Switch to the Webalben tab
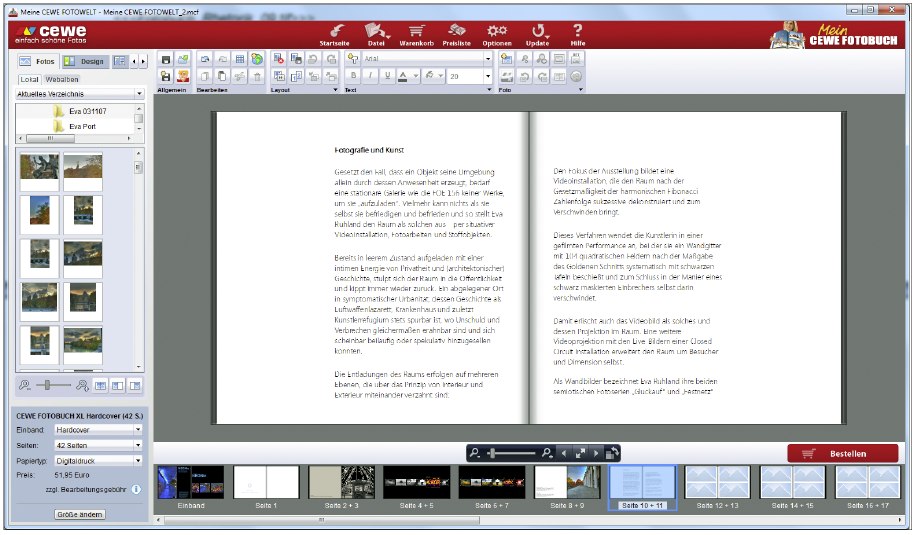916x535 pixels. pyautogui.click(x=62, y=78)
